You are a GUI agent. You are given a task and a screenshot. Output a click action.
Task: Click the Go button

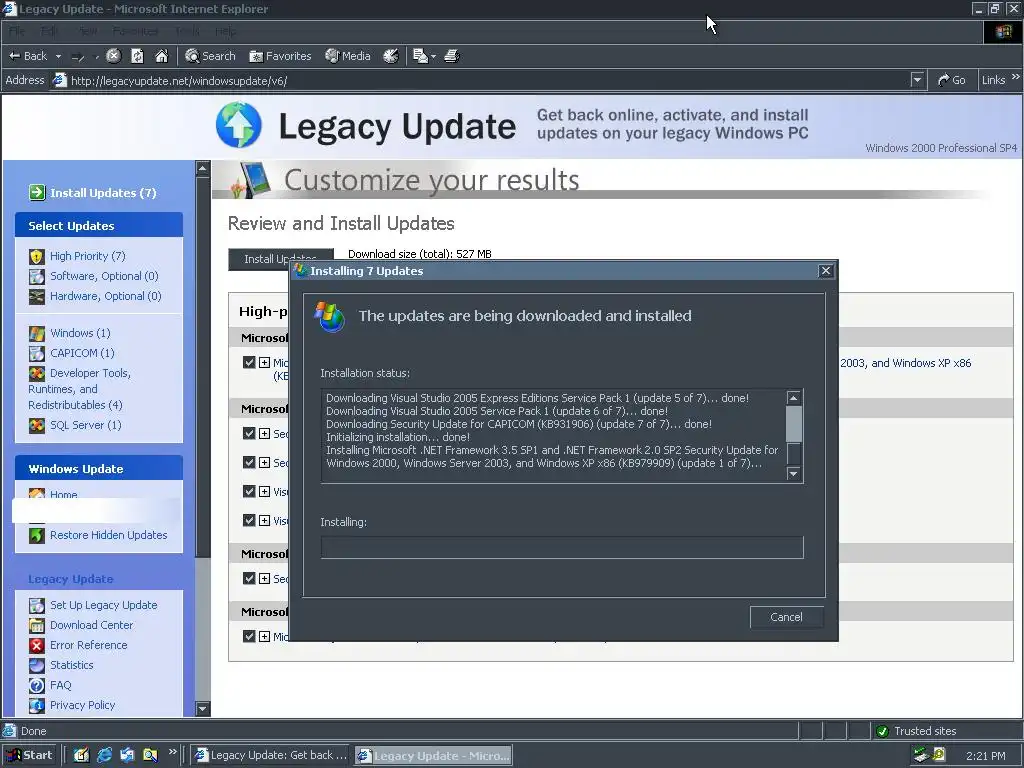(x=952, y=80)
